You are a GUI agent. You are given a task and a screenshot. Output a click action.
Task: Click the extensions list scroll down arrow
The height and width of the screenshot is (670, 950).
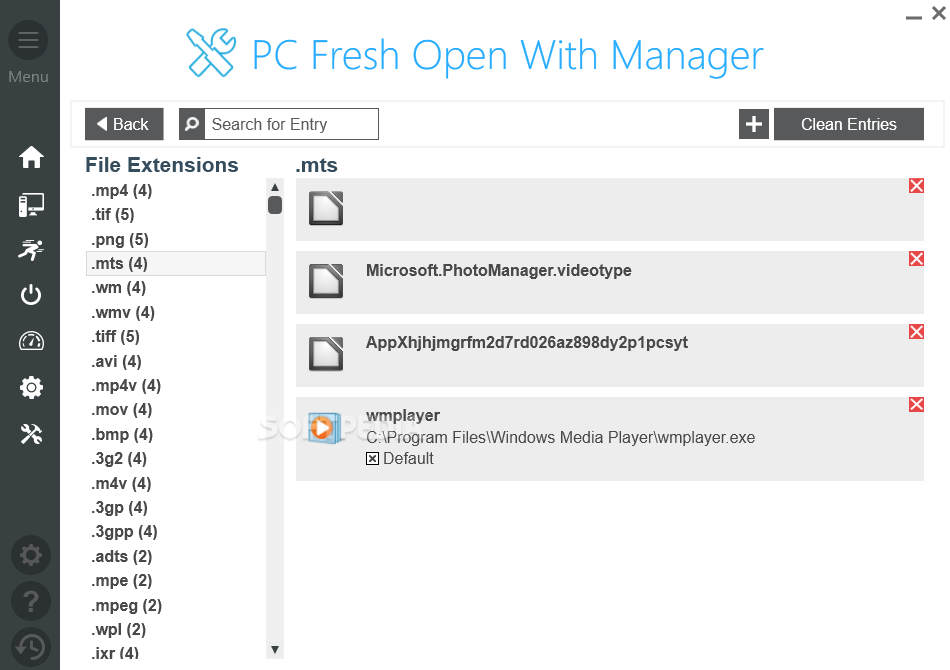[x=274, y=649]
